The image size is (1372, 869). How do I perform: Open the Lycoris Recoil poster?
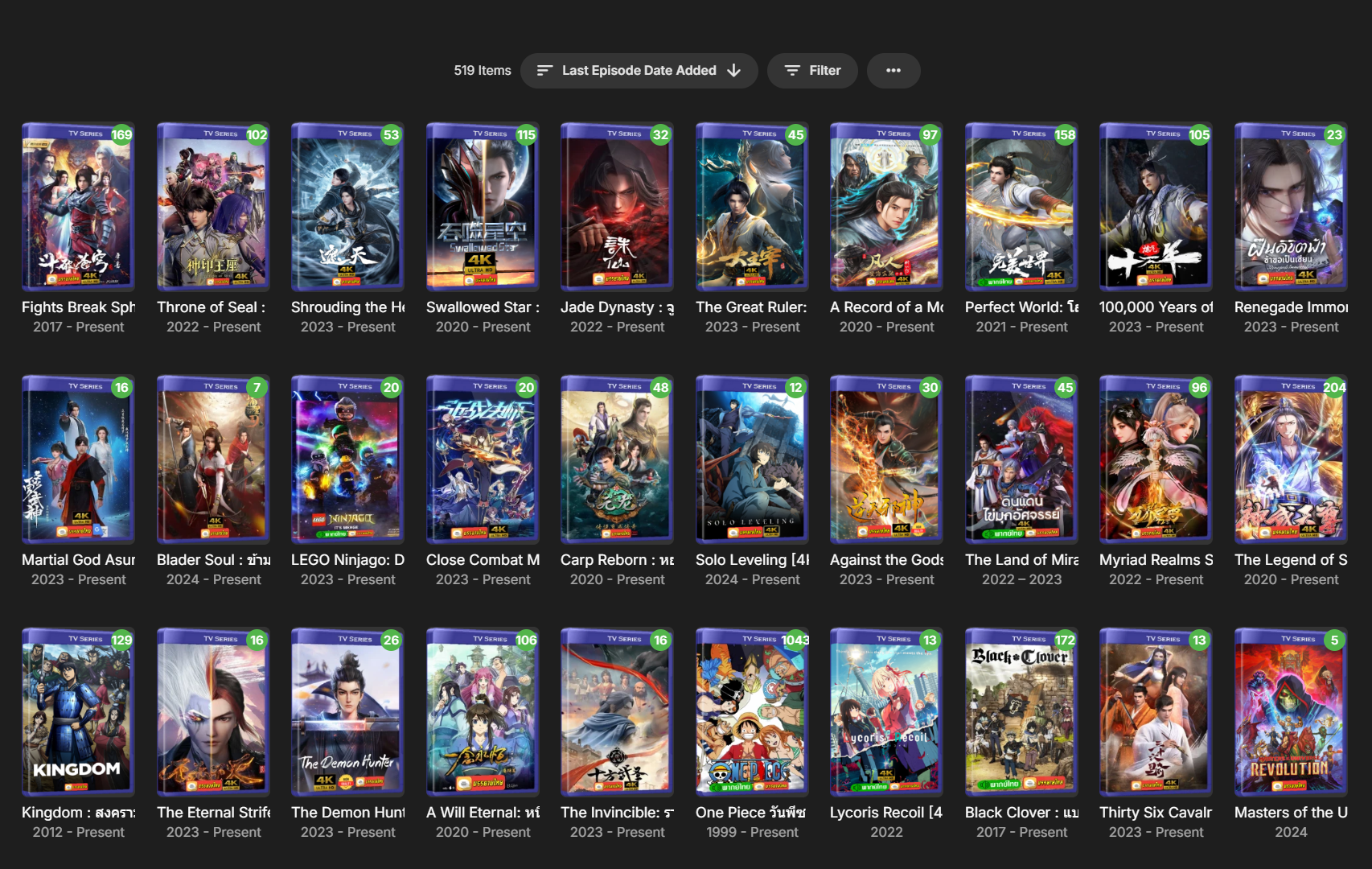pyautogui.click(x=886, y=712)
